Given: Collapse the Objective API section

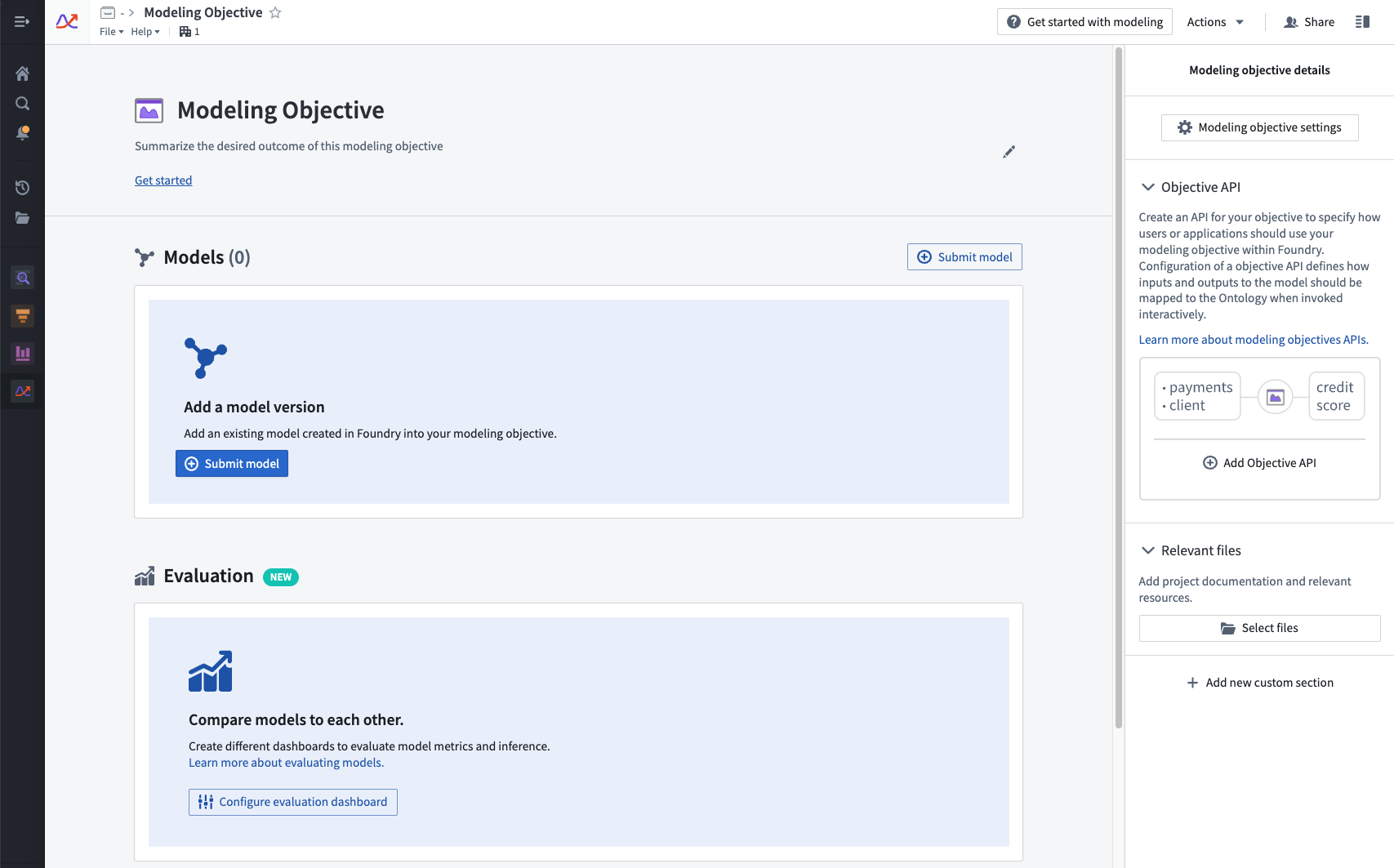Looking at the screenshot, I should click(x=1147, y=187).
